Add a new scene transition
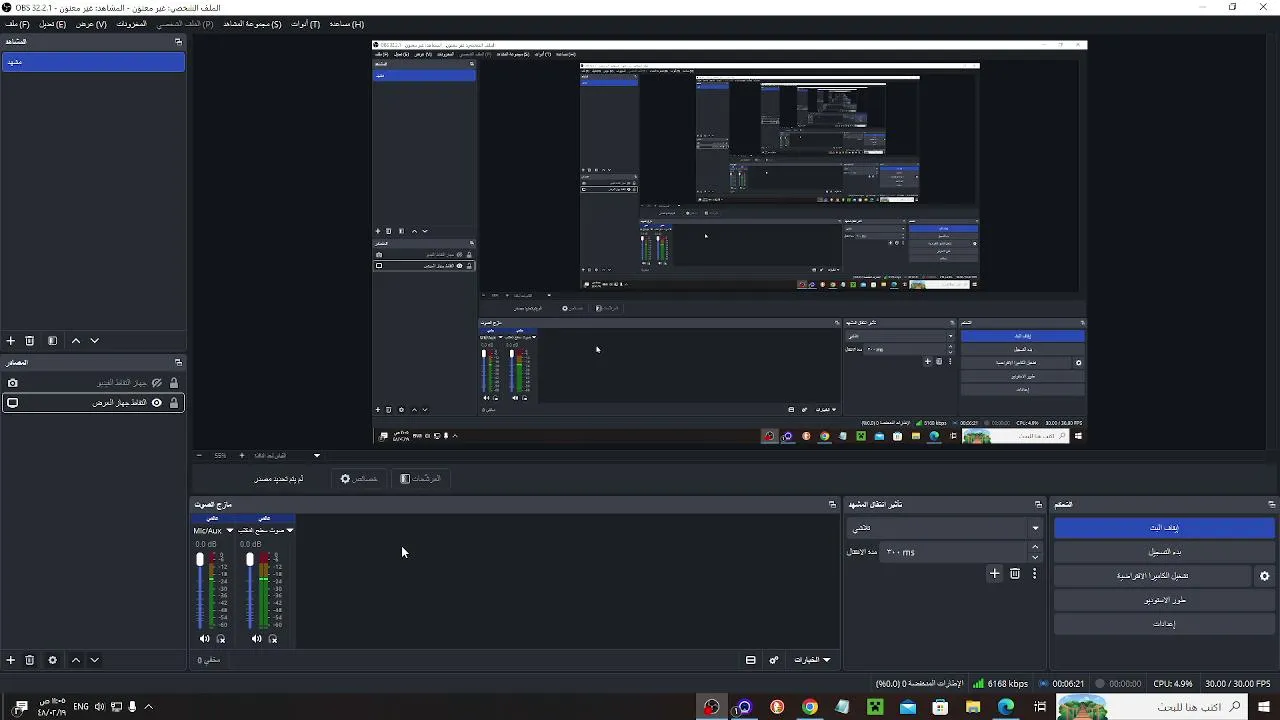 (x=994, y=574)
